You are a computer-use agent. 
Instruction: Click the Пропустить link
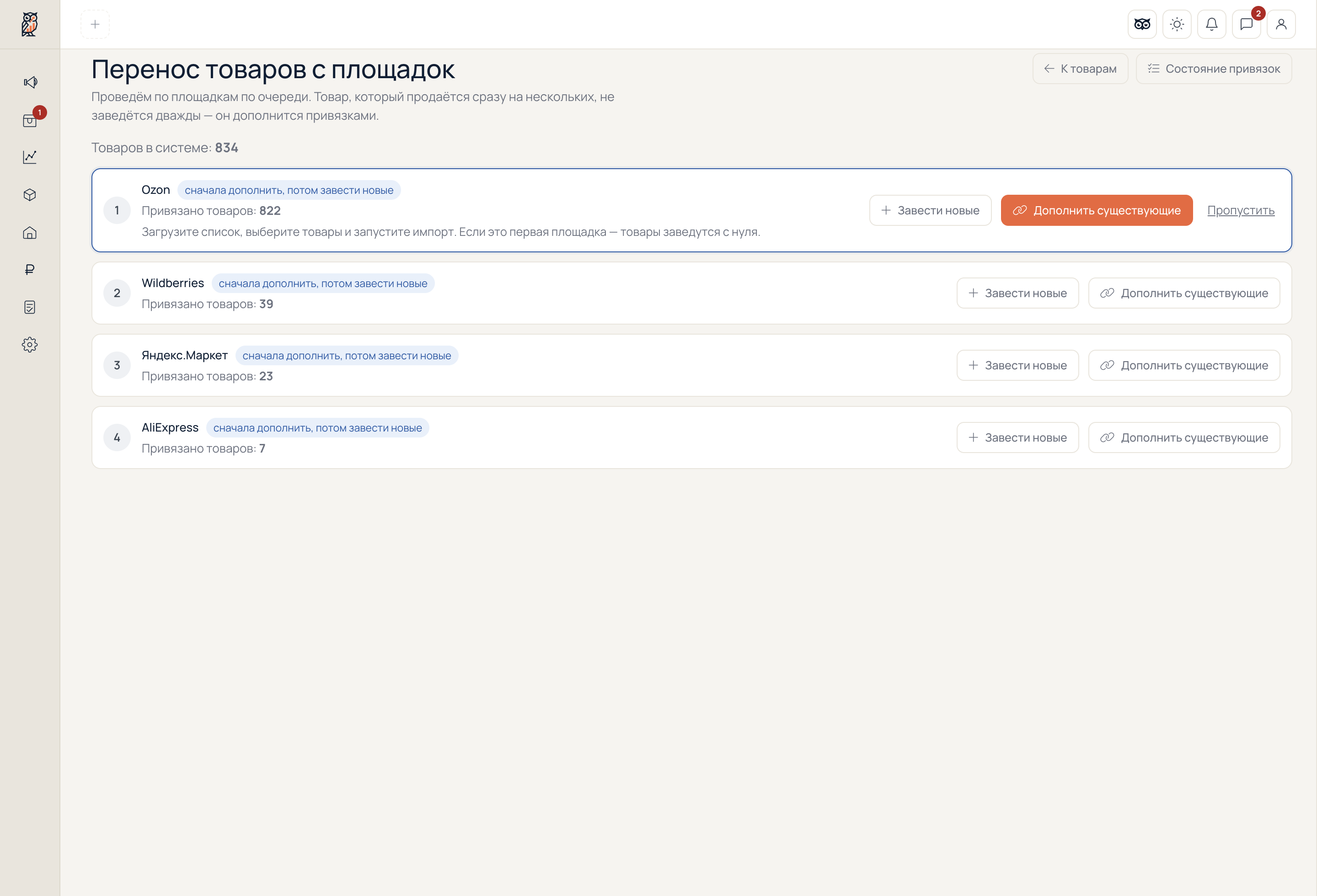point(1241,210)
